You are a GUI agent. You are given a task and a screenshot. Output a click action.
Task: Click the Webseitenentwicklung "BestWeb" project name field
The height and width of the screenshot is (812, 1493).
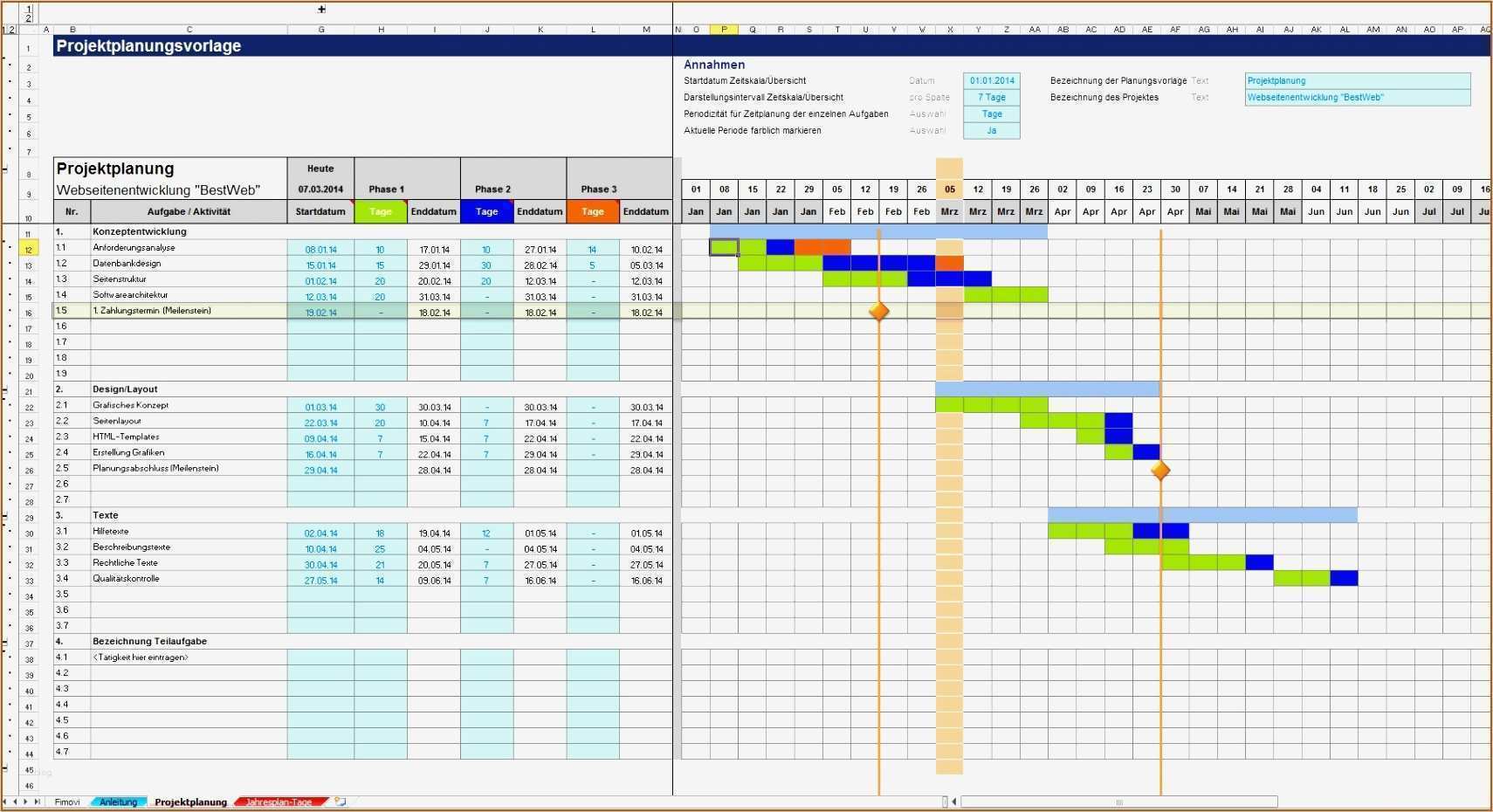[x=1358, y=98]
